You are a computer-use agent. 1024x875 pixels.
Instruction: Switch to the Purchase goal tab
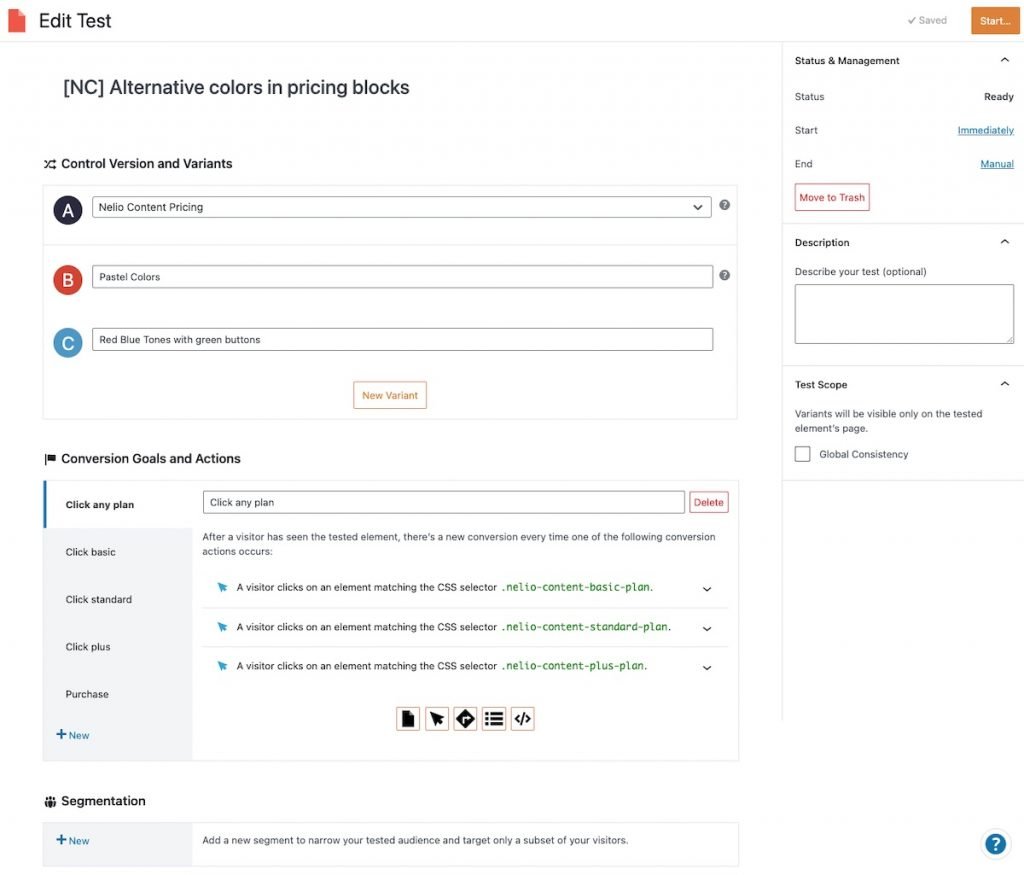(87, 694)
